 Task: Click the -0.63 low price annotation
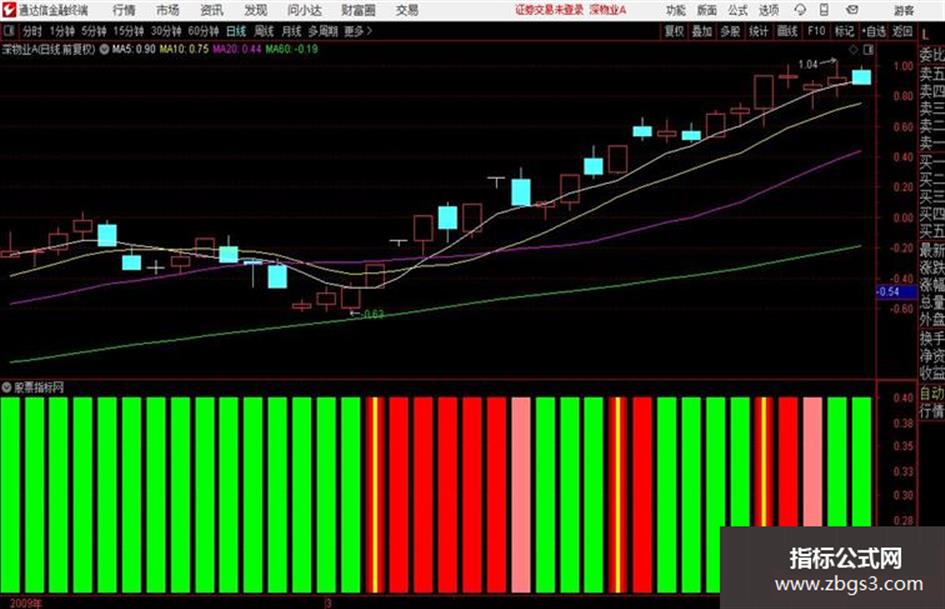click(x=374, y=314)
